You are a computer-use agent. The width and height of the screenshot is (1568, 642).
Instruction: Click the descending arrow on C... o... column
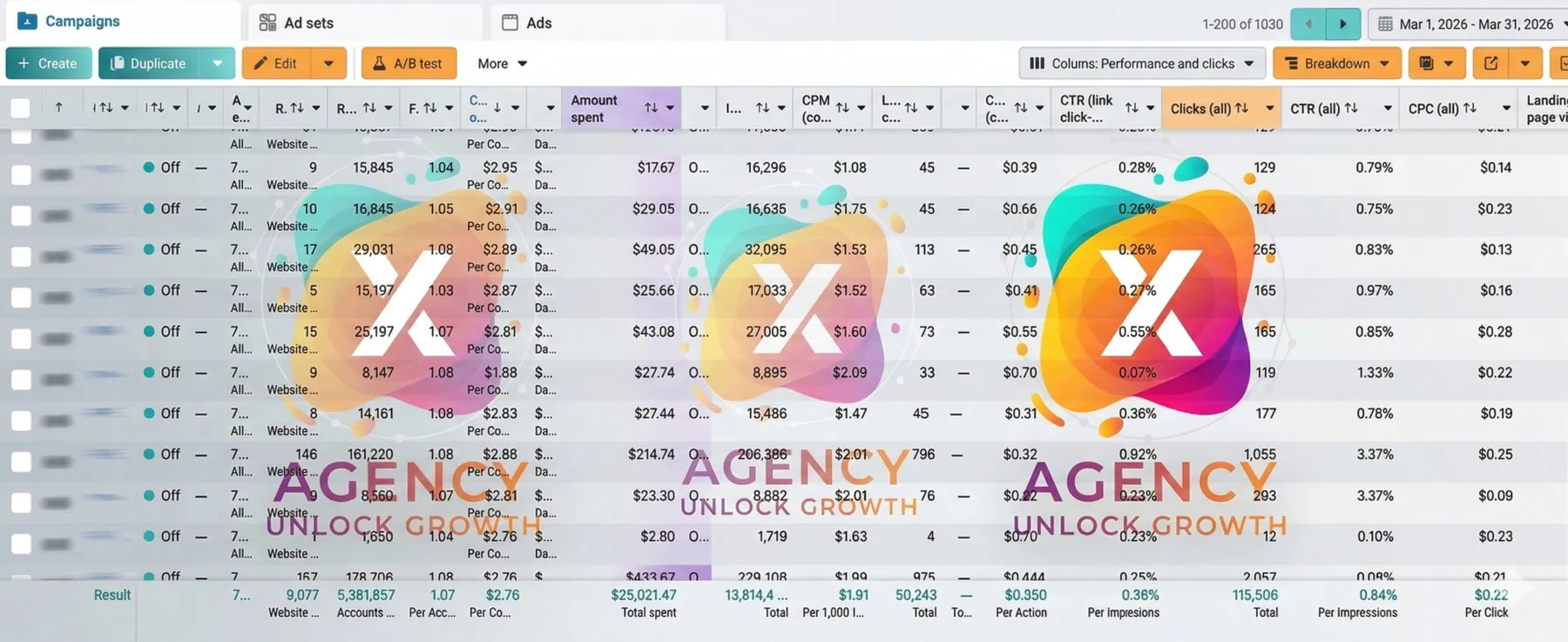(x=497, y=108)
